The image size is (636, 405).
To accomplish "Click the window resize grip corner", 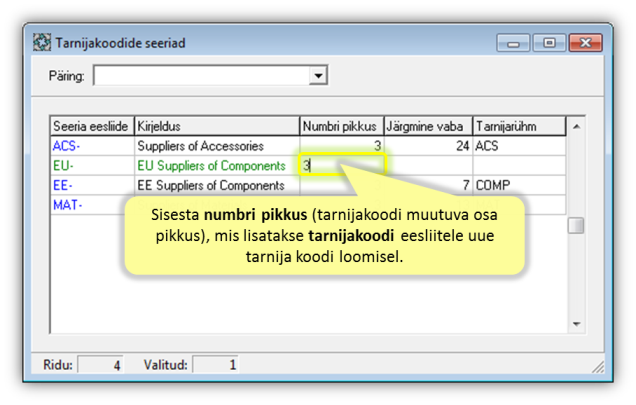I will pos(598,367).
